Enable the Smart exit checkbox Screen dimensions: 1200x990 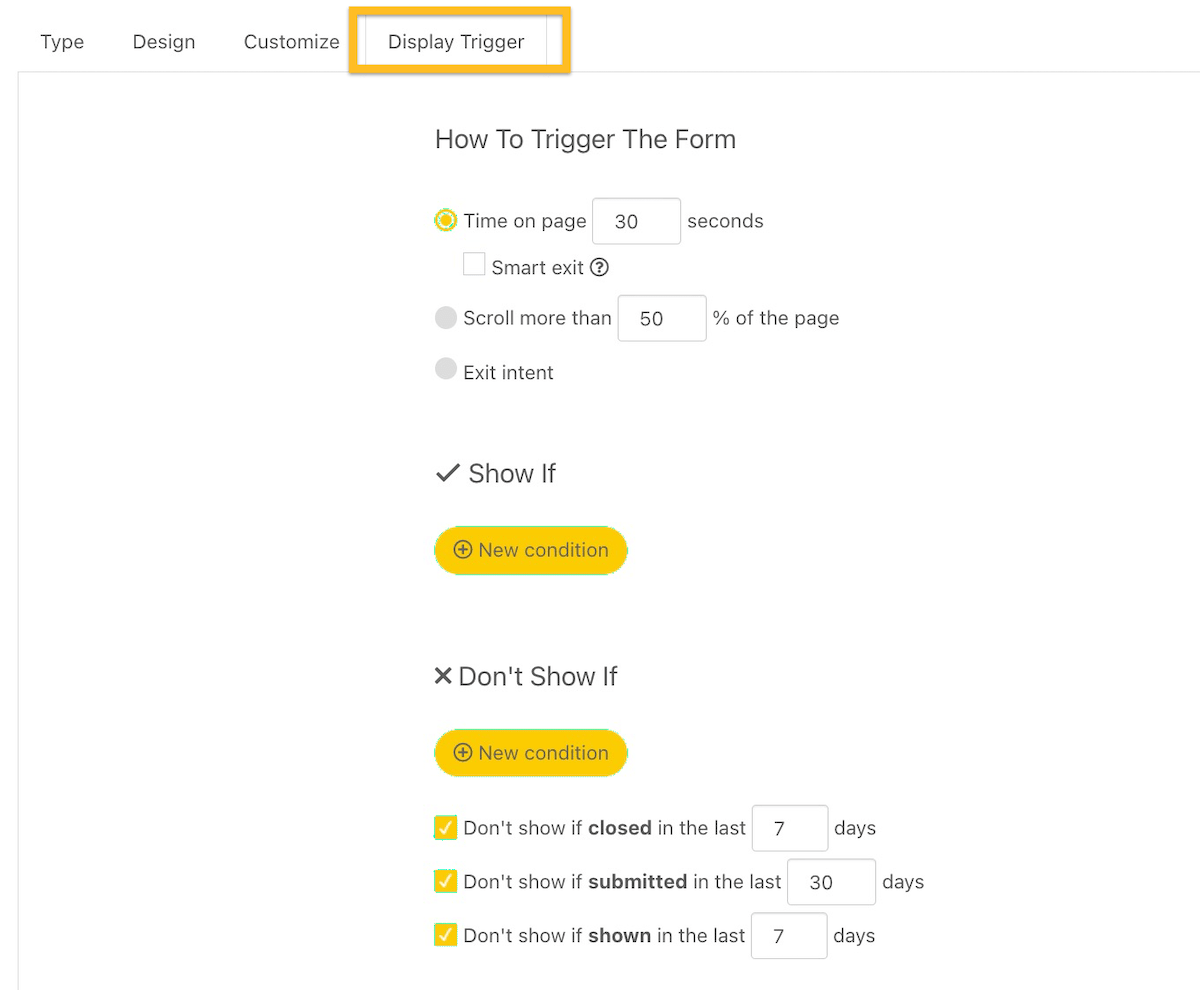474,263
